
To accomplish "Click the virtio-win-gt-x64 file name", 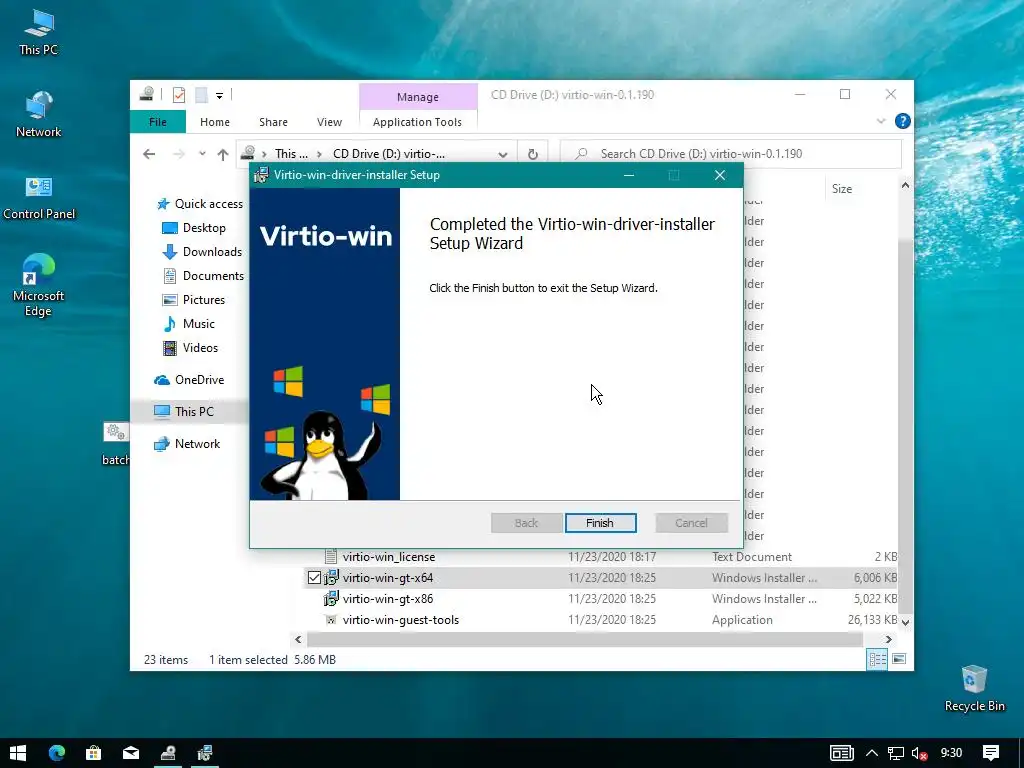I will click(x=388, y=578).
